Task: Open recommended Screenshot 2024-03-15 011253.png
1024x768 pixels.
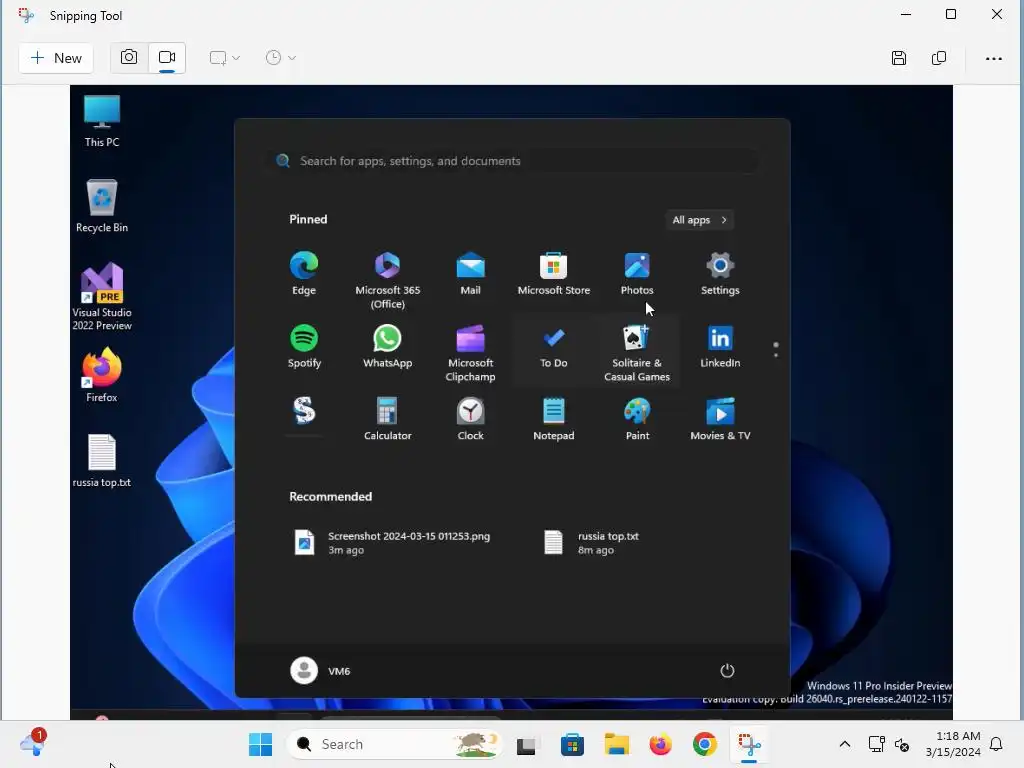Action: click(x=394, y=543)
